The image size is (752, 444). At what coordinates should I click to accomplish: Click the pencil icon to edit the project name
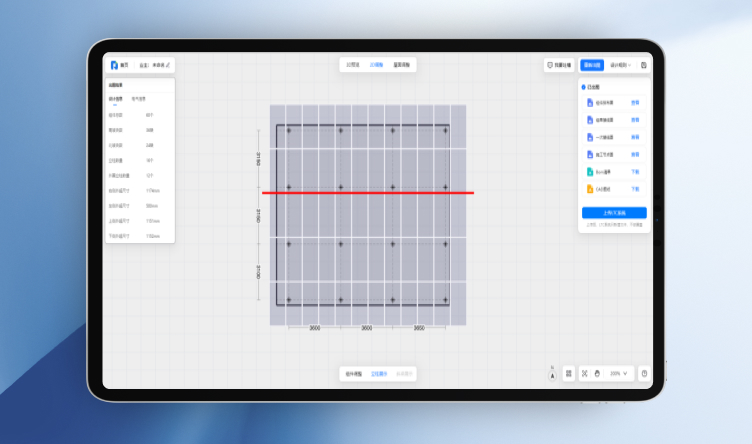coord(168,65)
